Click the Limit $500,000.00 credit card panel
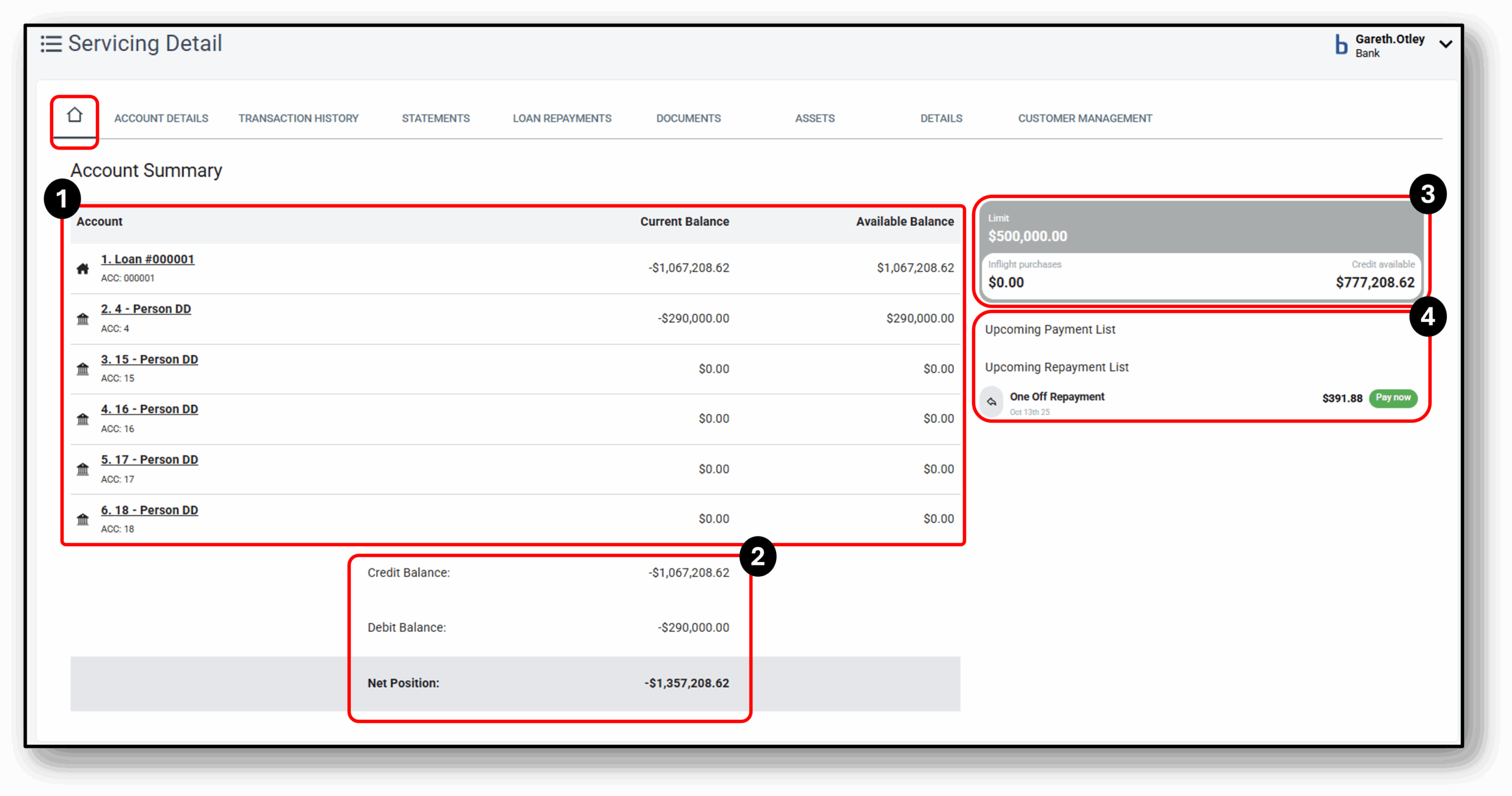 pos(1201,228)
